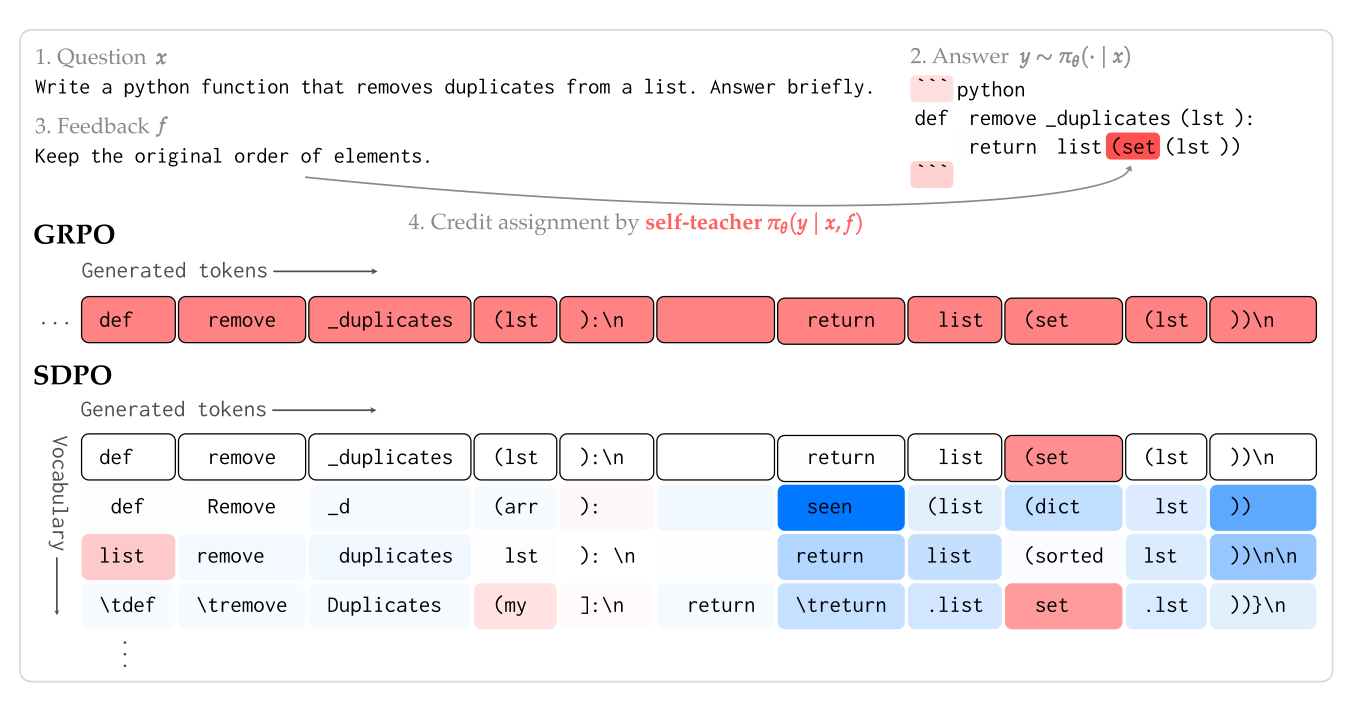Click the red-highlighted '(set' token in SDPO row
This screenshot has height=702, width=1354.
(1063, 457)
